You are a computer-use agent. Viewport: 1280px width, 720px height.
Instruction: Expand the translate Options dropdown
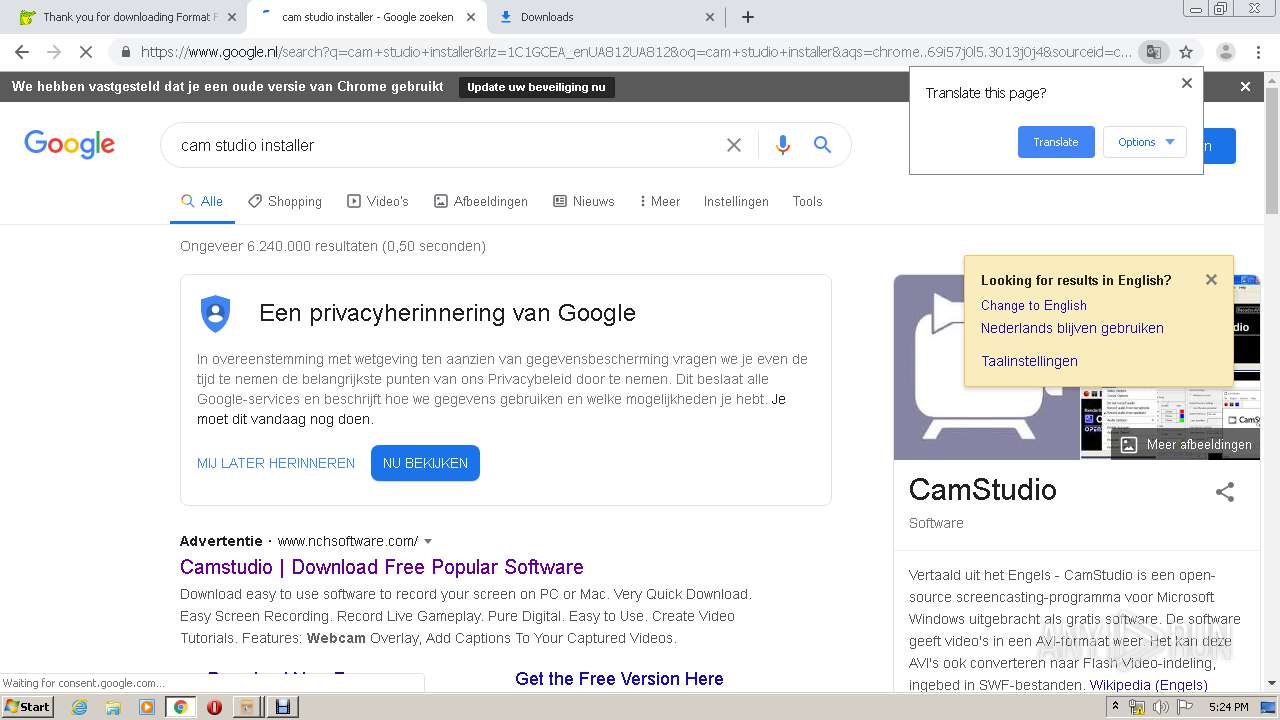coord(1145,142)
